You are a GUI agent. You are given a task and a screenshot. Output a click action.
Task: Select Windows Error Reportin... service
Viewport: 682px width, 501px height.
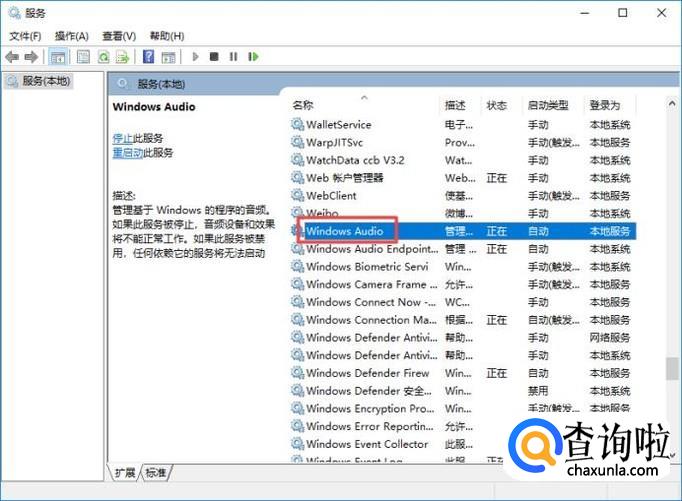point(462,426)
